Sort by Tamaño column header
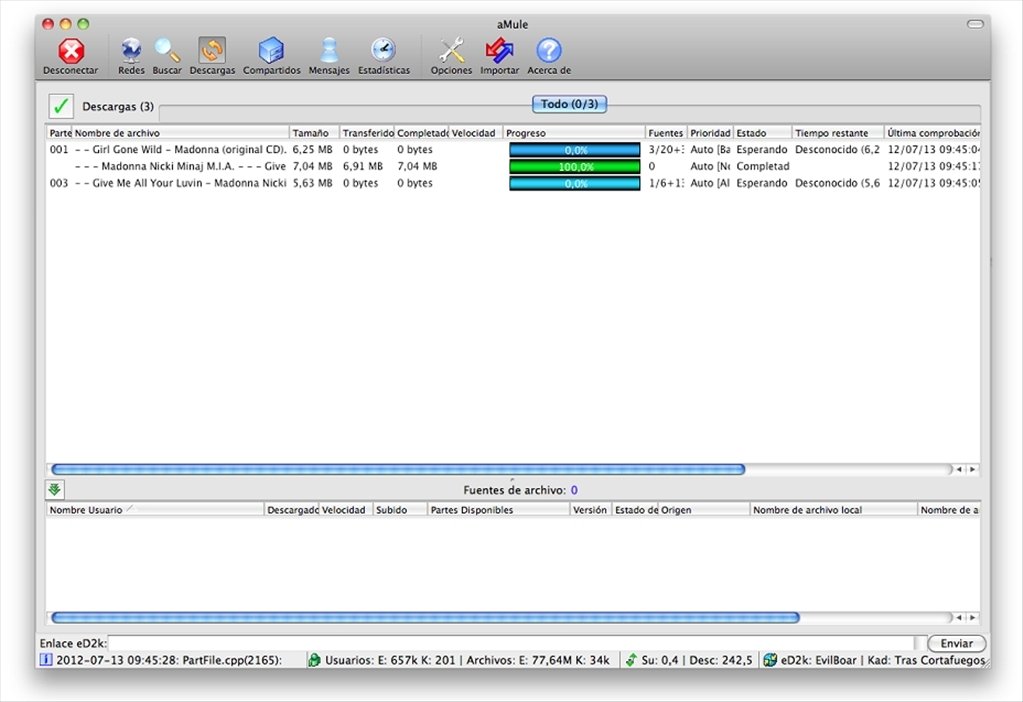 pos(314,132)
